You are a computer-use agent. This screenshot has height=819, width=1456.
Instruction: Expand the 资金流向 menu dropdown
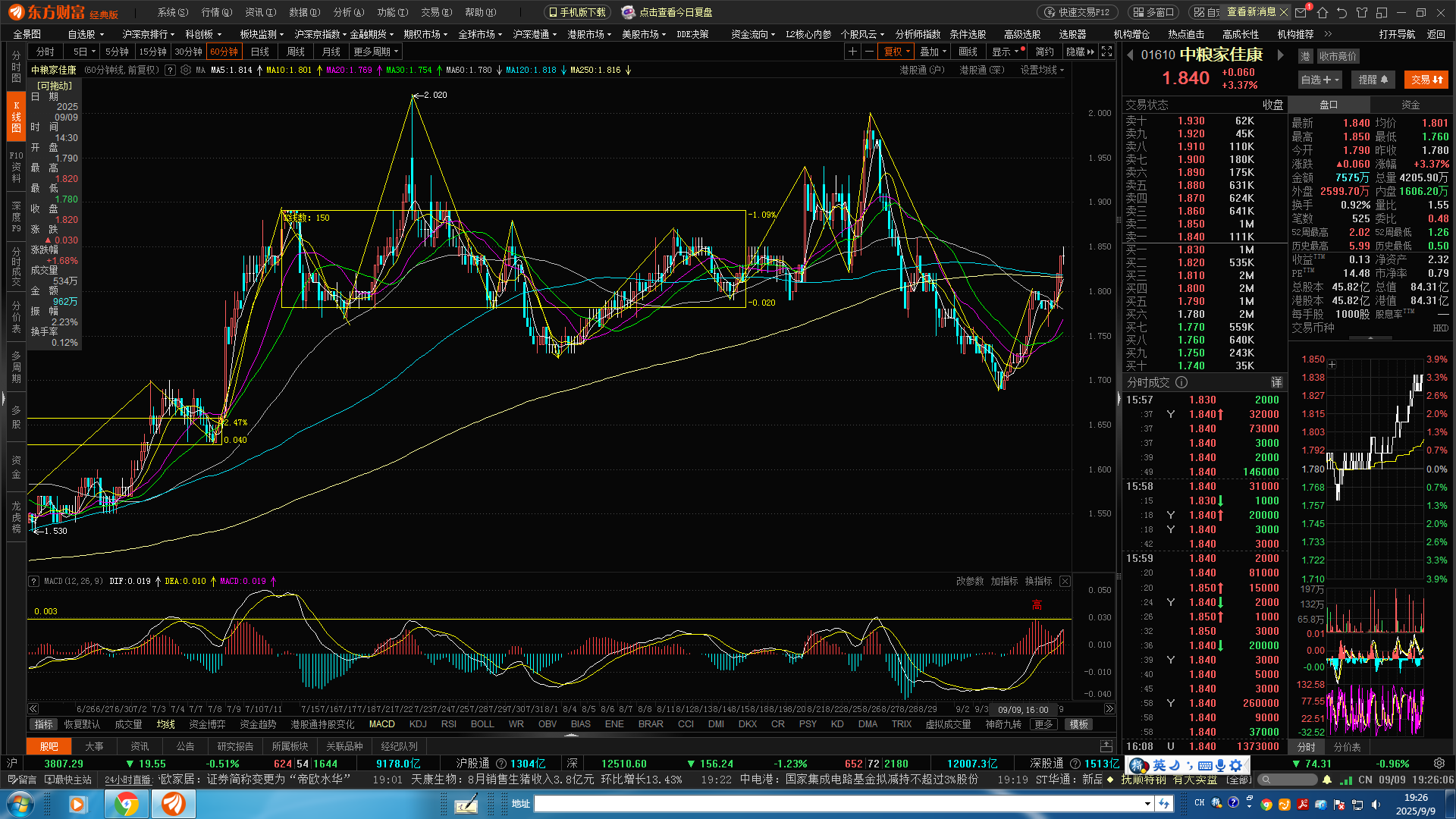pyautogui.click(x=753, y=34)
